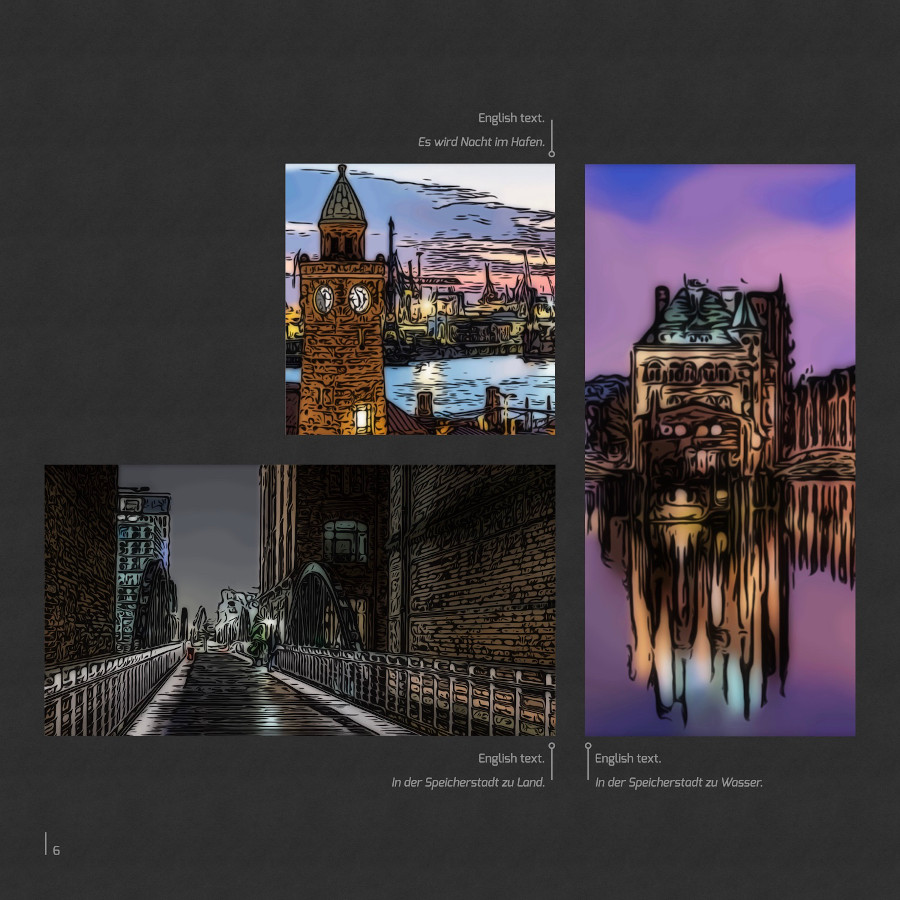
Task: Click 'English text.' above 'zu Wasser' caption
Action: [628, 759]
